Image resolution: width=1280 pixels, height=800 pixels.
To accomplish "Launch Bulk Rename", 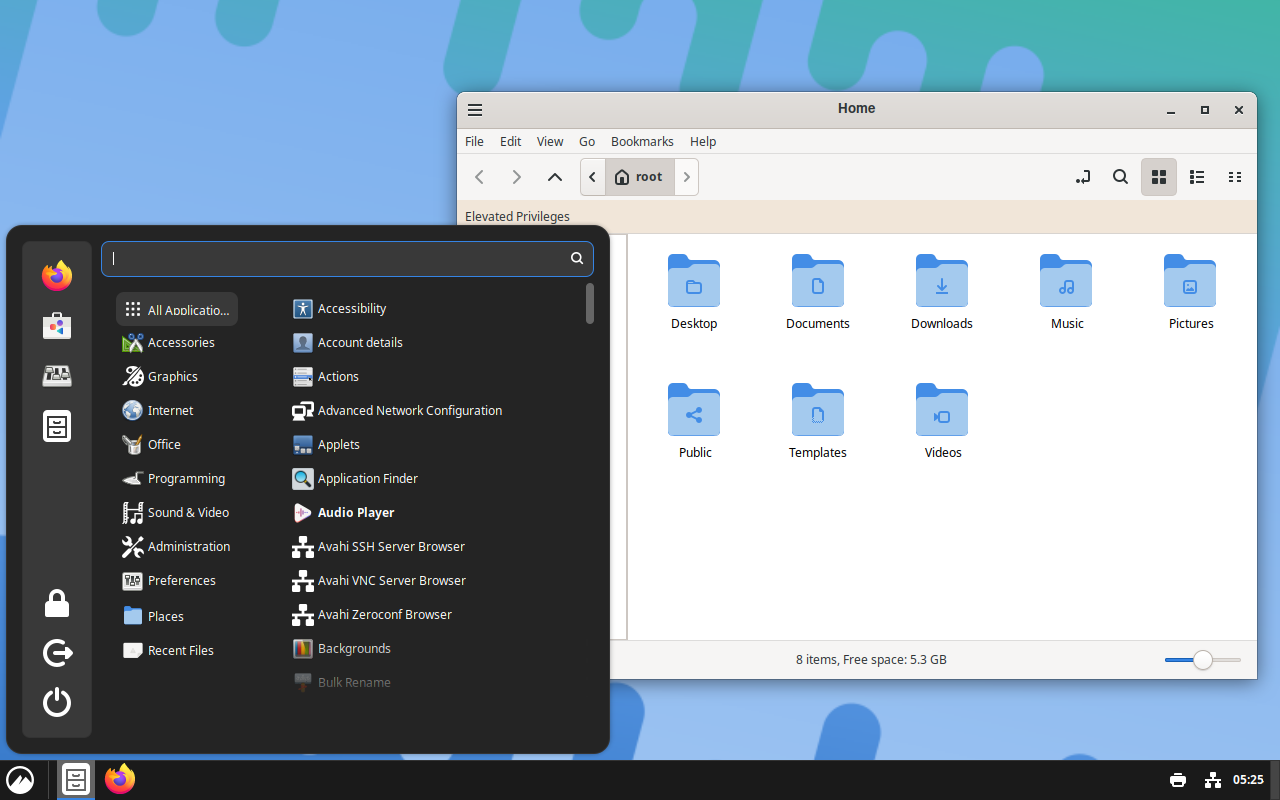I will click(434, 683).
